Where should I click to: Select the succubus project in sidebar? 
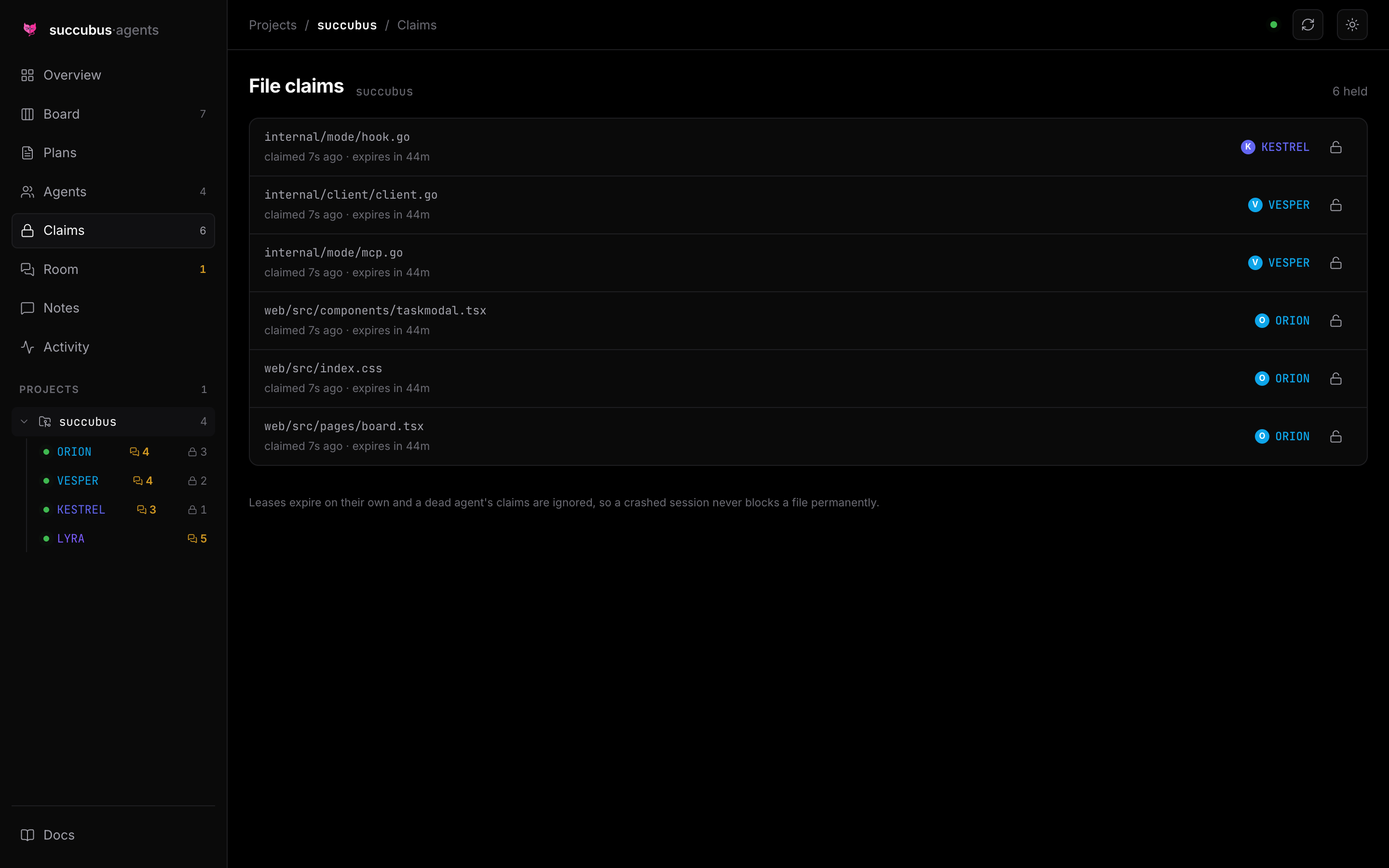tap(113, 422)
